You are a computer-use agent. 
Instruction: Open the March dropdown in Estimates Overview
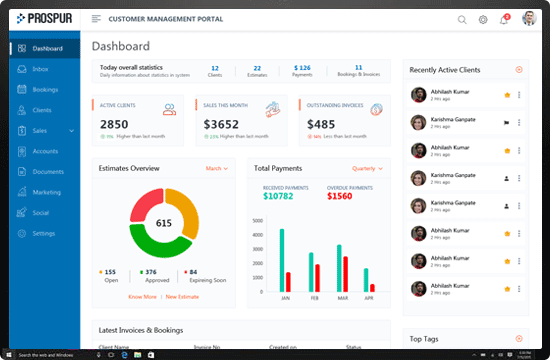tap(216, 168)
